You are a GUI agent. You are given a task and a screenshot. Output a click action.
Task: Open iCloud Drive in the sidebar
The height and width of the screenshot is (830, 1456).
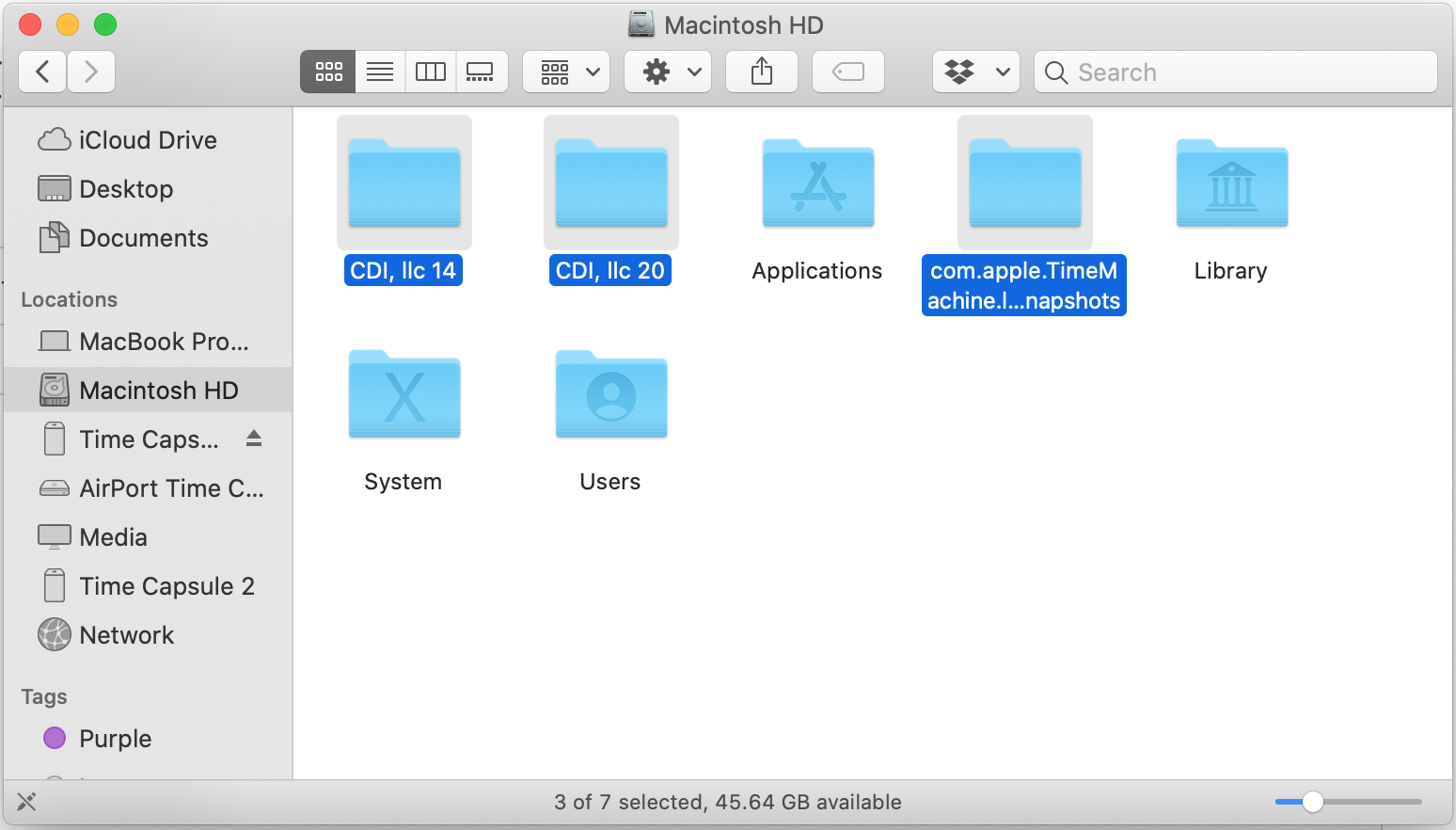click(148, 140)
